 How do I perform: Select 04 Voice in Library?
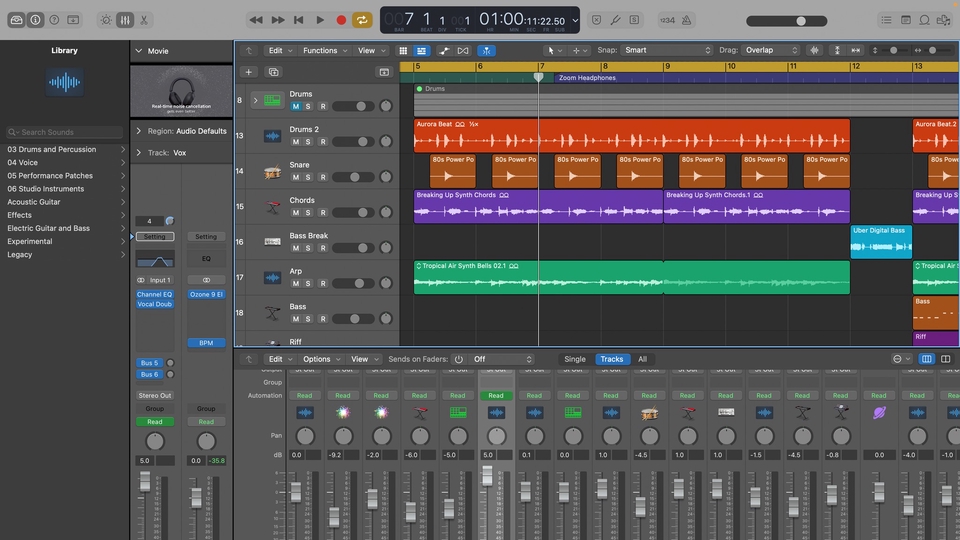pyautogui.click(x=23, y=162)
